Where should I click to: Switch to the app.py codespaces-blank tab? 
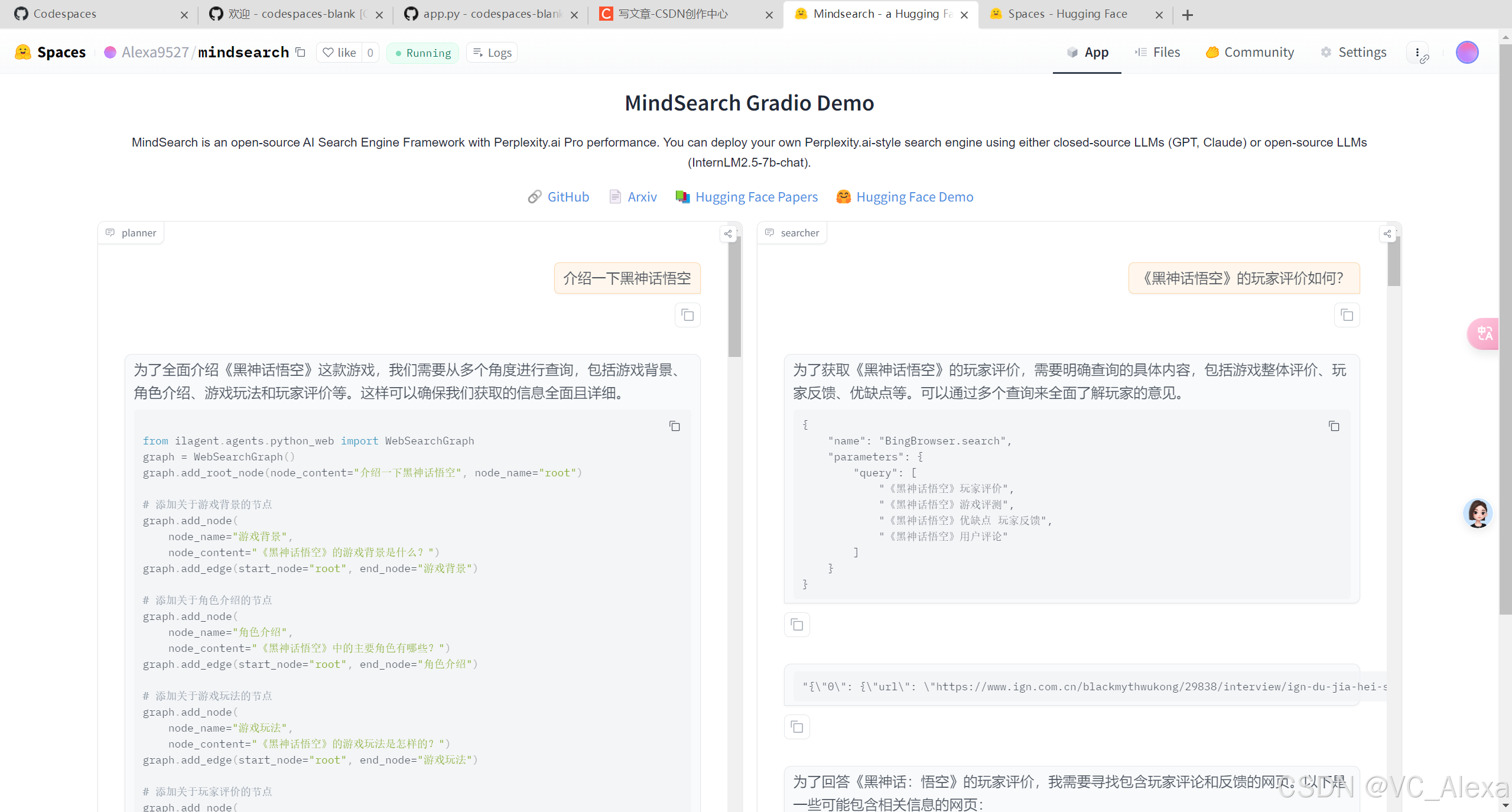point(490,14)
